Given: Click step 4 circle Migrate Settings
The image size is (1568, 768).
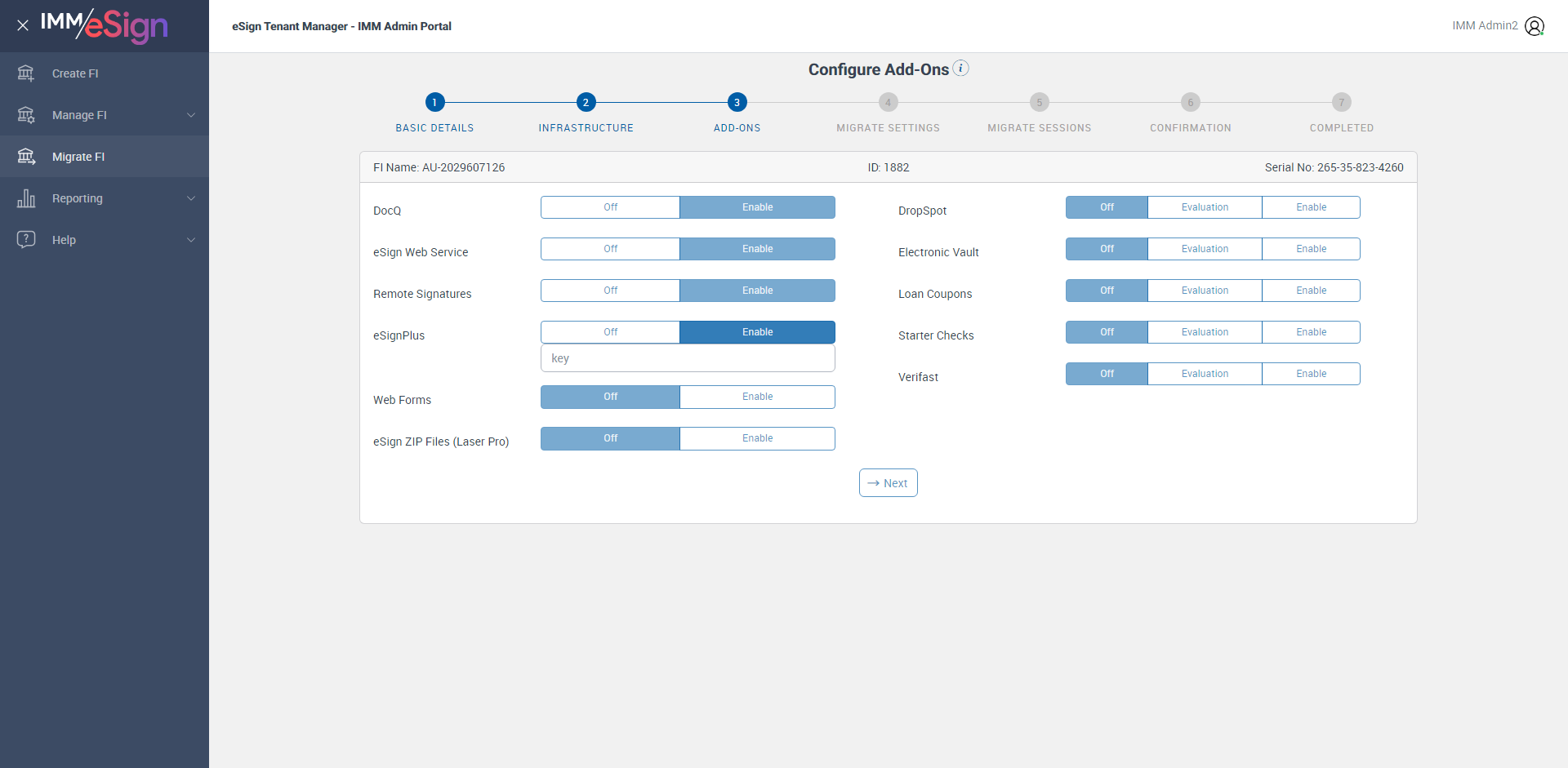Looking at the screenshot, I should (888, 102).
